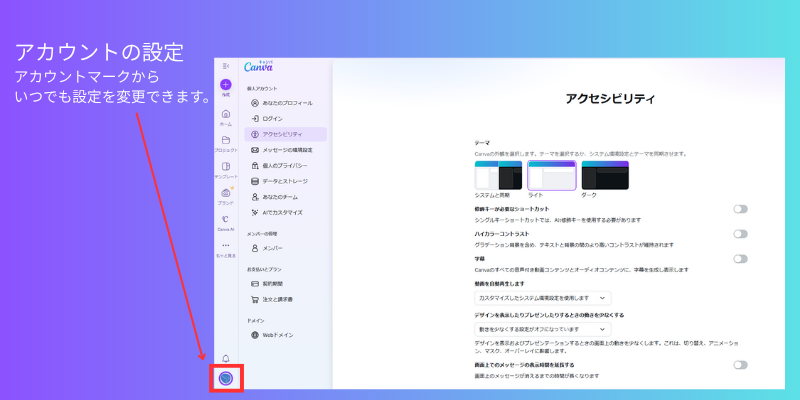Click the Canva logo
The height and width of the screenshot is (400, 800).
click(x=258, y=66)
